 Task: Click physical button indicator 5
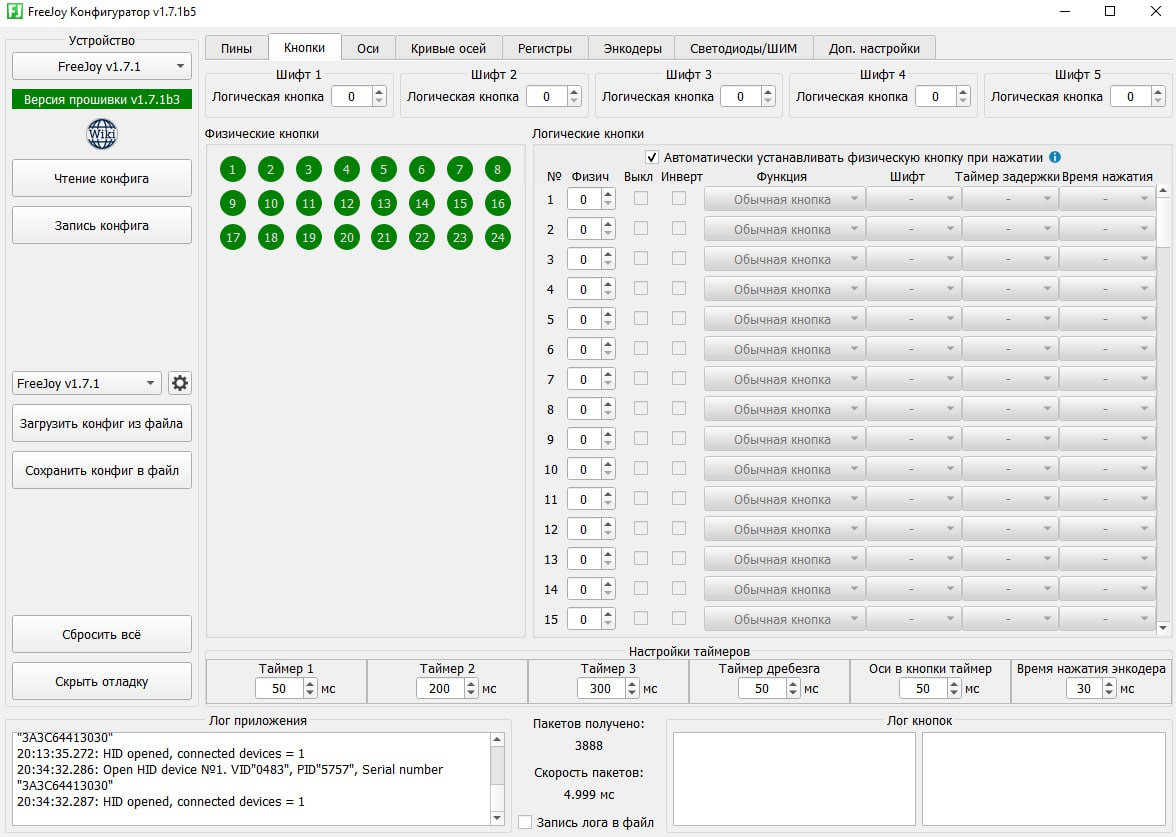384,170
